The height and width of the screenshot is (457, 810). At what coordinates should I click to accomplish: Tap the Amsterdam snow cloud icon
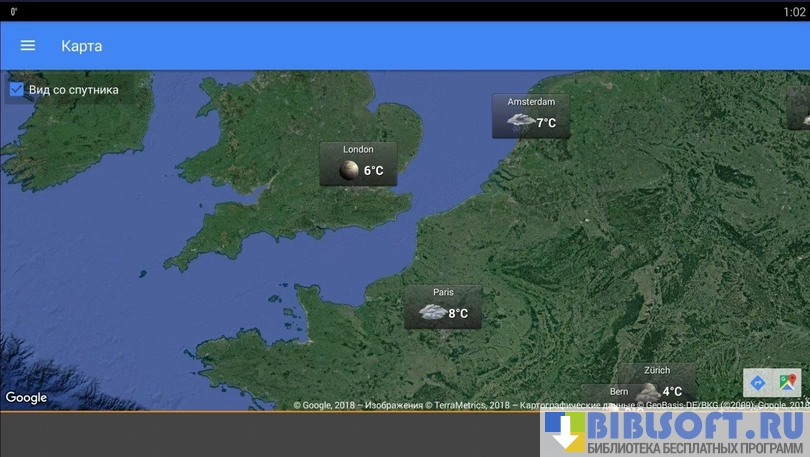[520, 123]
